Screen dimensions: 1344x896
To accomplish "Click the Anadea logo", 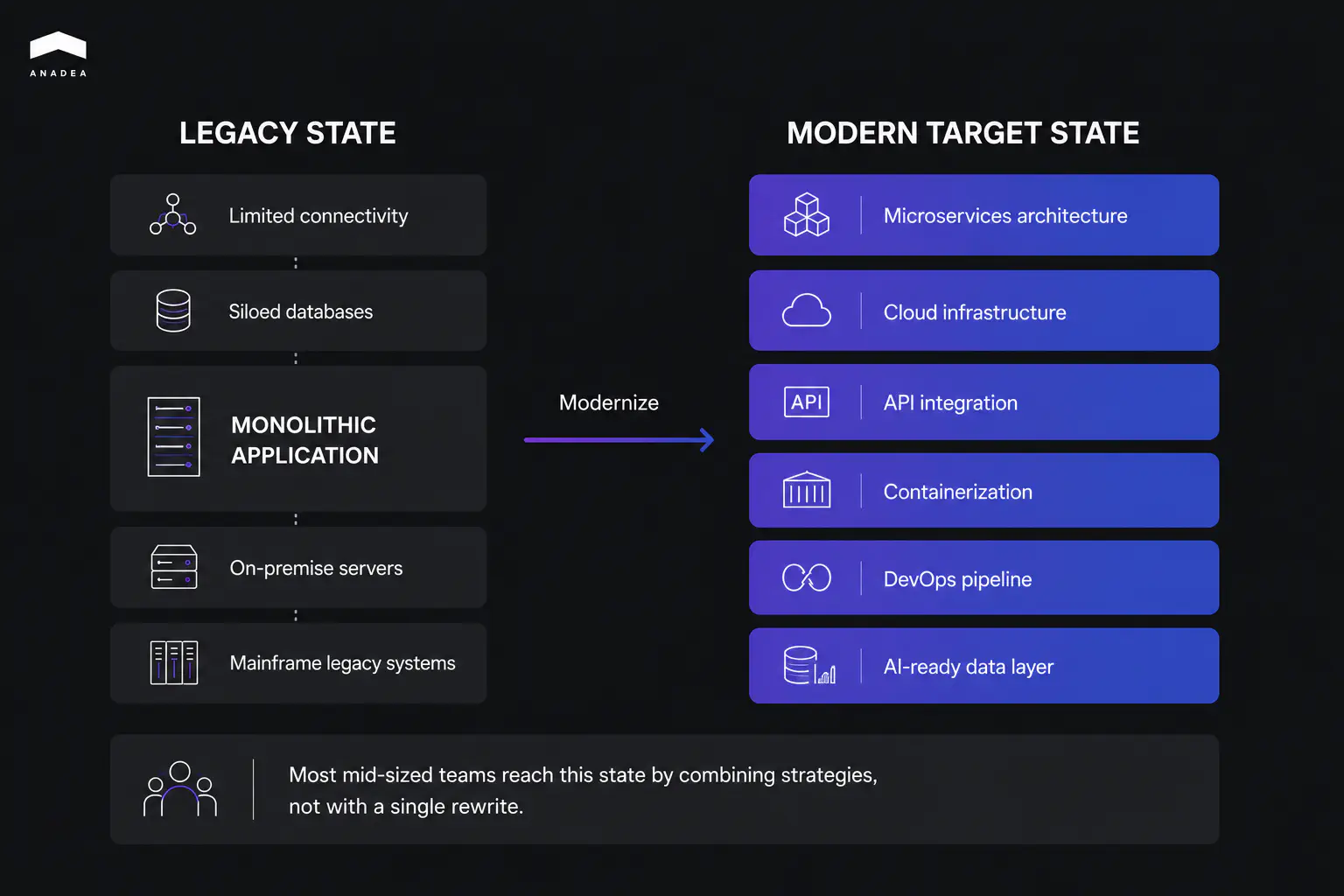I will [58, 54].
